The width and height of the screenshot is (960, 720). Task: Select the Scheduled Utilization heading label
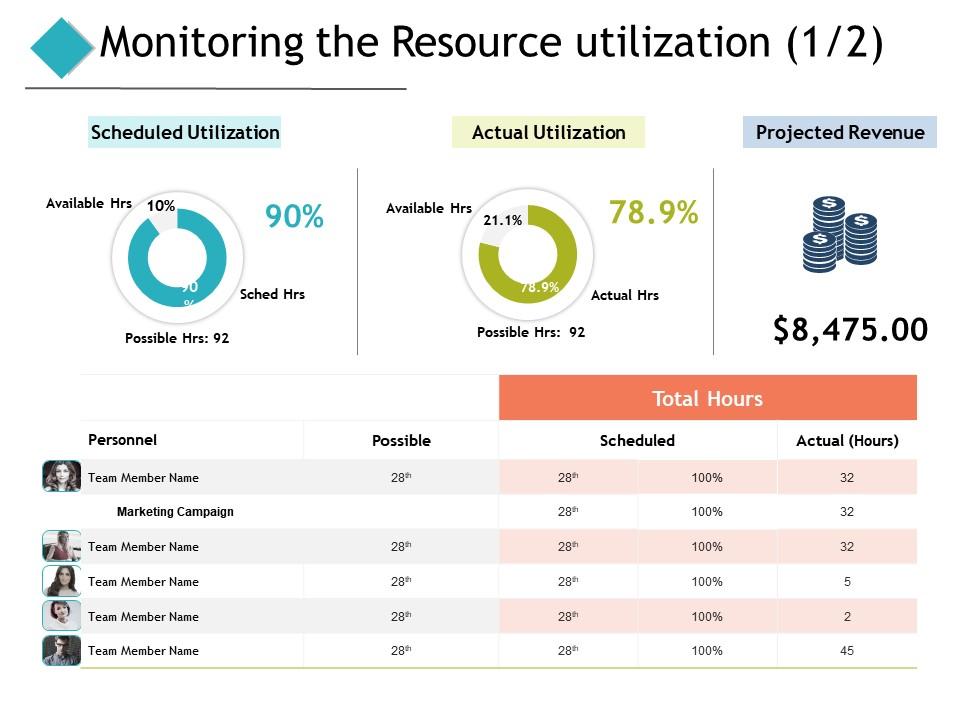click(x=185, y=132)
